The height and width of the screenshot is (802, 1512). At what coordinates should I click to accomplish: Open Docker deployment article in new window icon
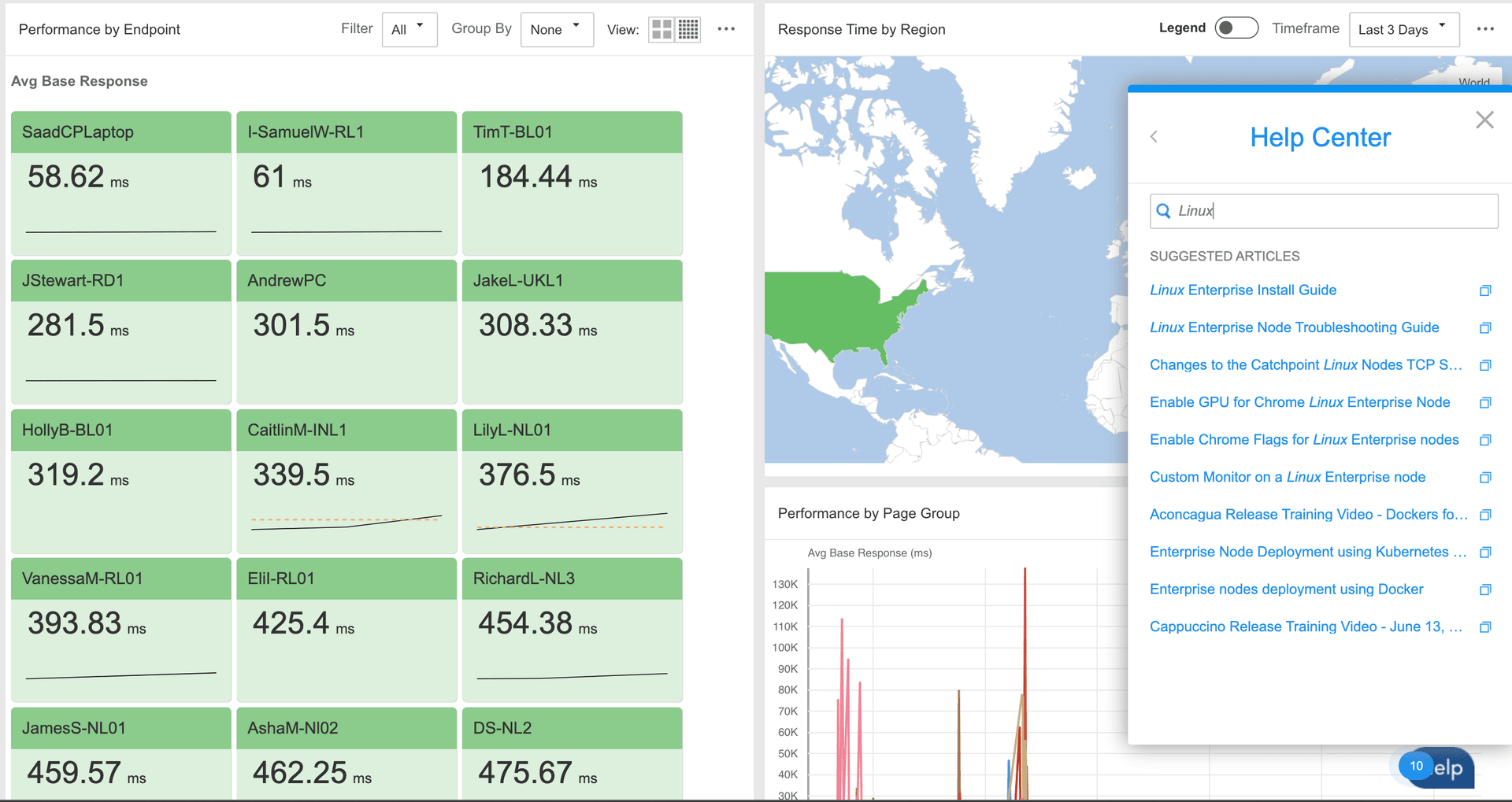tap(1485, 589)
